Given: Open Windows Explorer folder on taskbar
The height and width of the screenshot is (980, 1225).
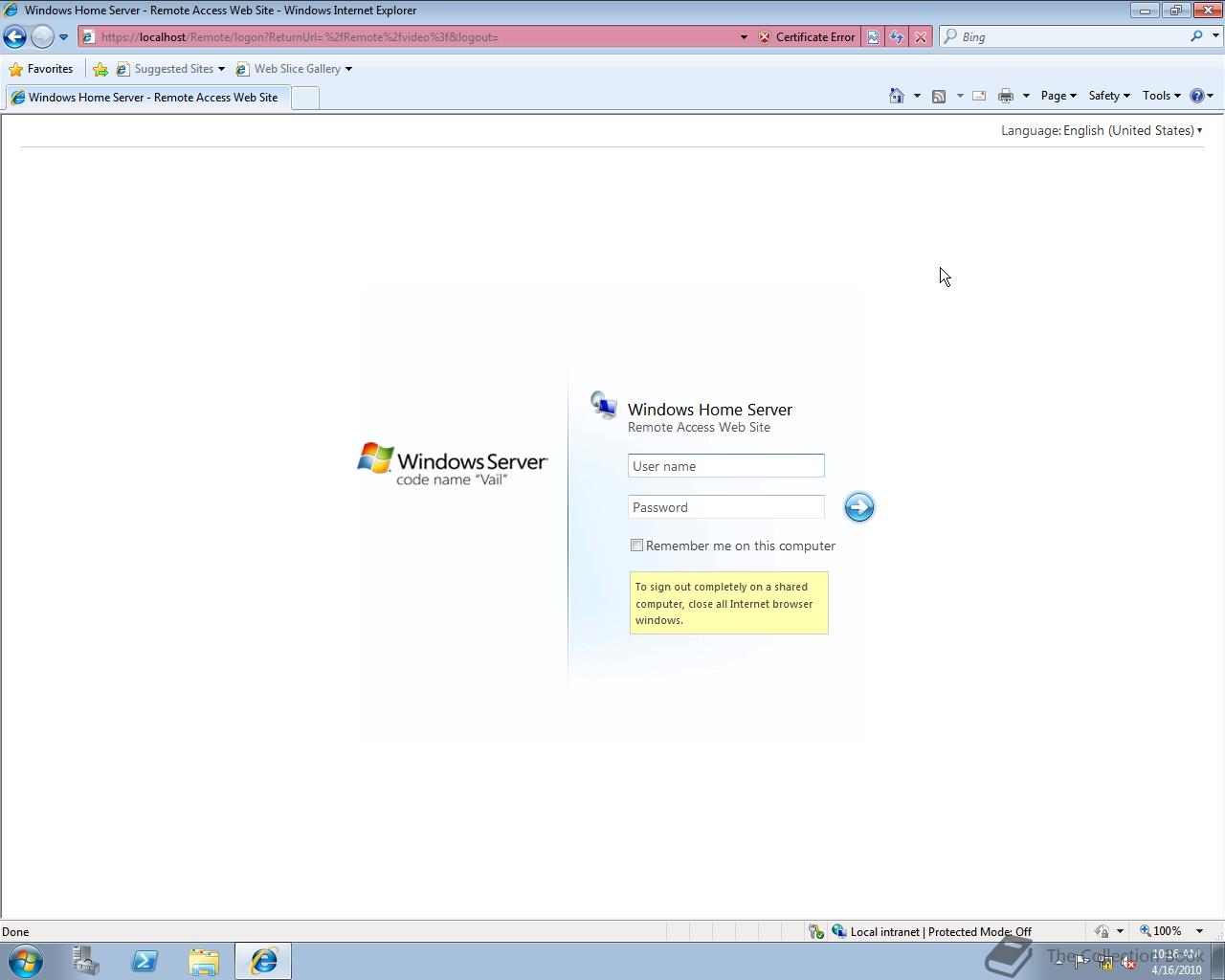Looking at the screenshot, I should (x=204, y=961).
